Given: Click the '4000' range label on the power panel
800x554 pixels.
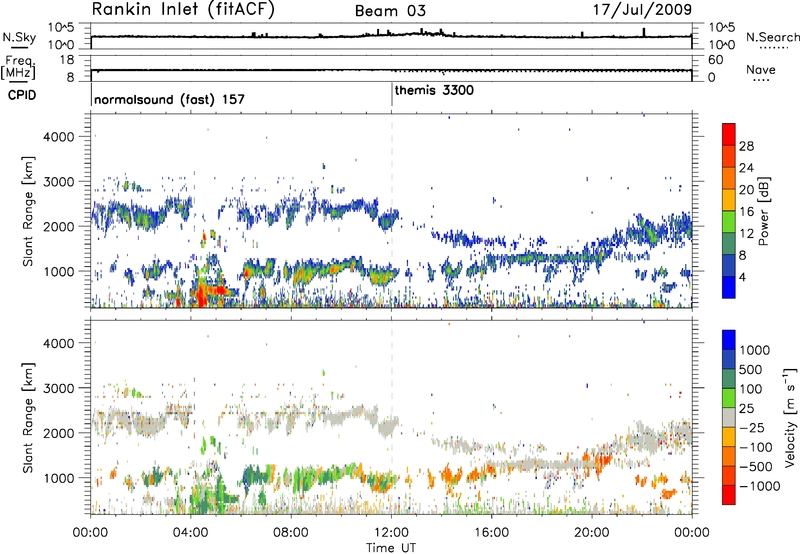Looking at the screenshot, I should pos(58,137).
